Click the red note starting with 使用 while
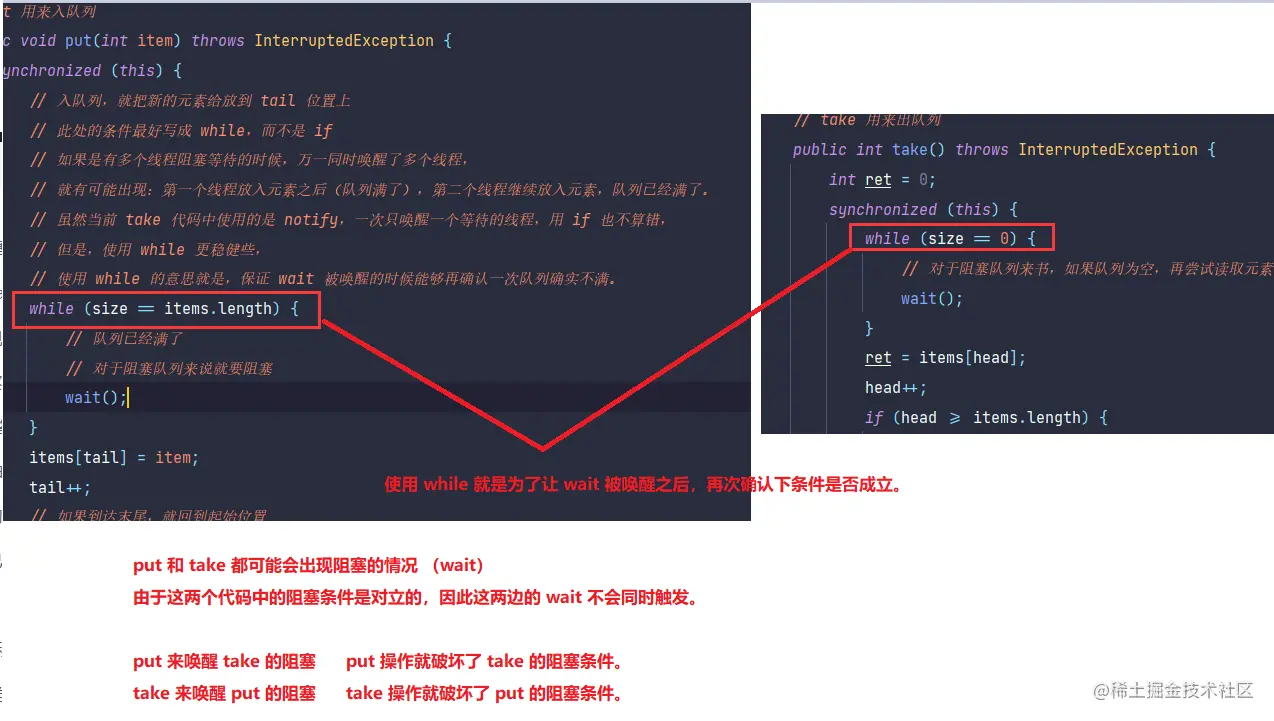The height and width of the screenshot is (721, 1274). tap(643, 485)
